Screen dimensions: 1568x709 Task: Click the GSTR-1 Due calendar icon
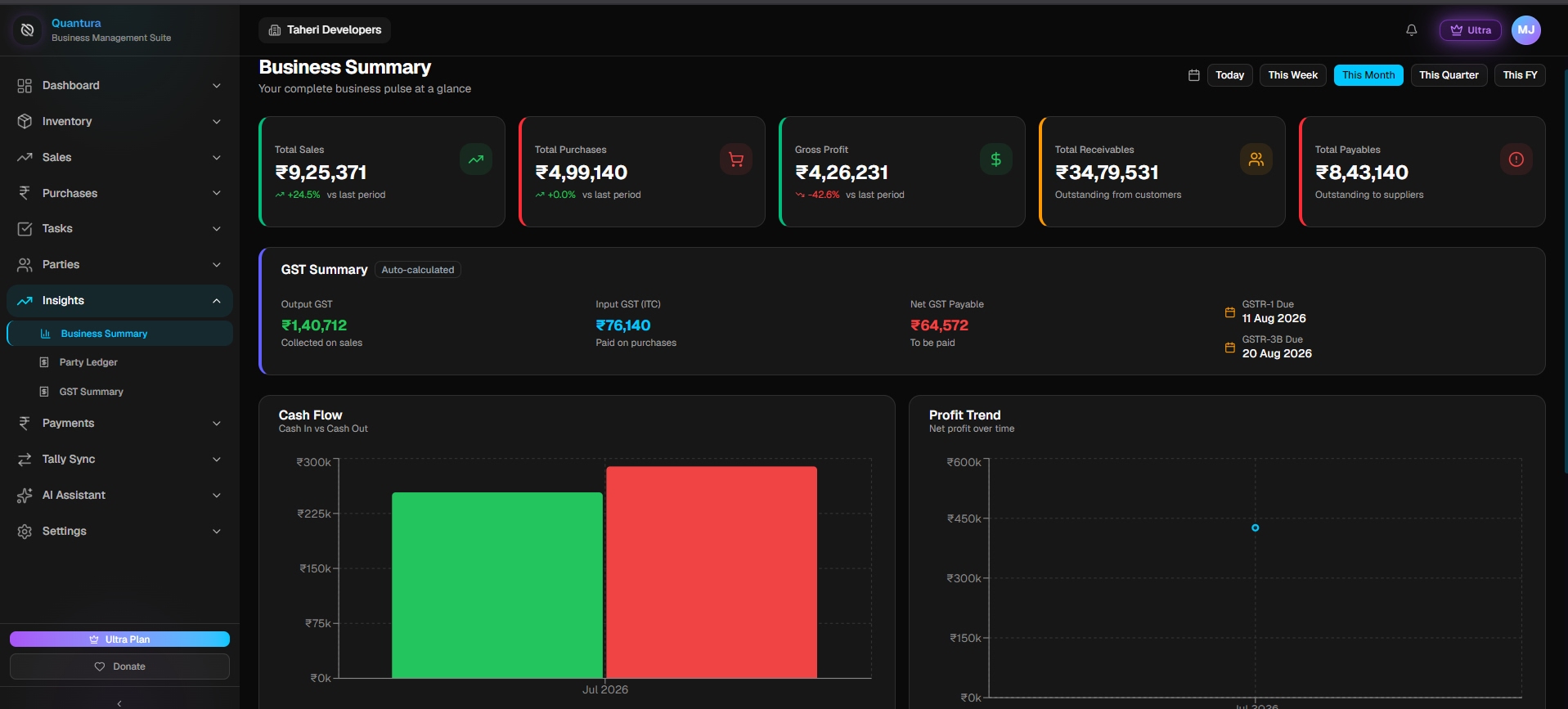[1229, 312]
